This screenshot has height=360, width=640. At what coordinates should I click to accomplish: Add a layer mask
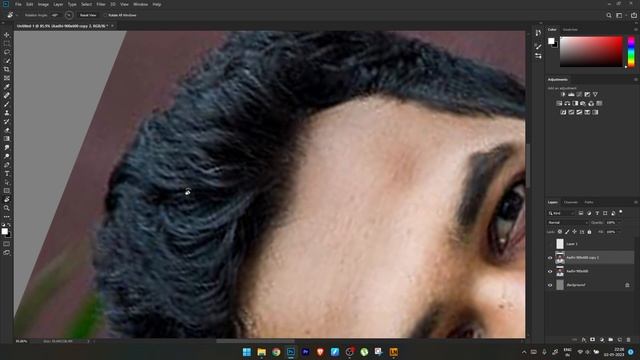pos(593,340)
